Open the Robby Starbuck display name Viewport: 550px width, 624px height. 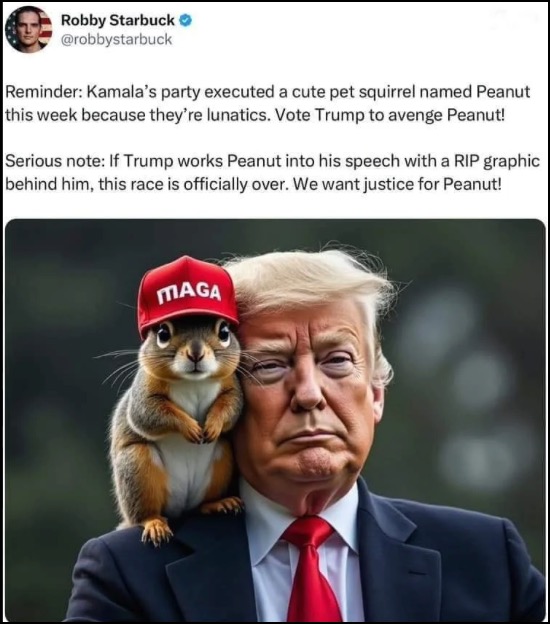click(117, 20)
